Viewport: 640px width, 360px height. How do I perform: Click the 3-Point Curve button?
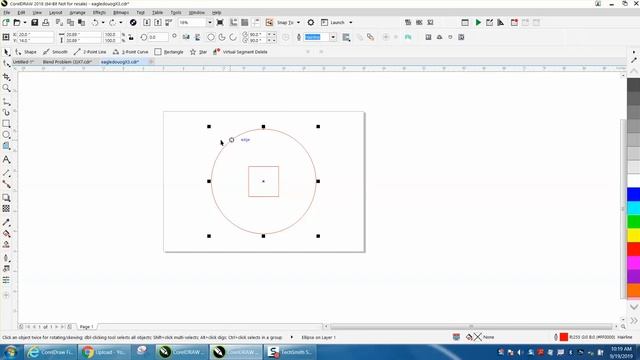pos(131,52)
